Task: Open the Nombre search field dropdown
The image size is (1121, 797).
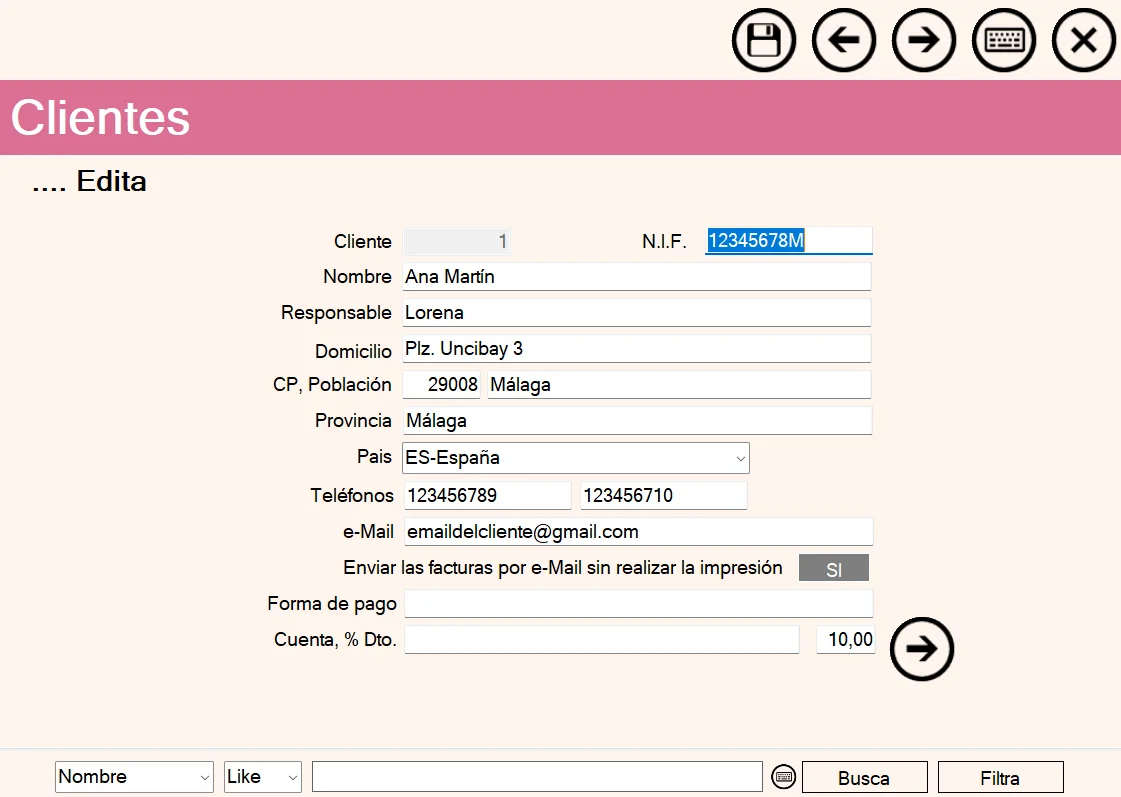Action: pyautogui.click(x=134, y=777)
